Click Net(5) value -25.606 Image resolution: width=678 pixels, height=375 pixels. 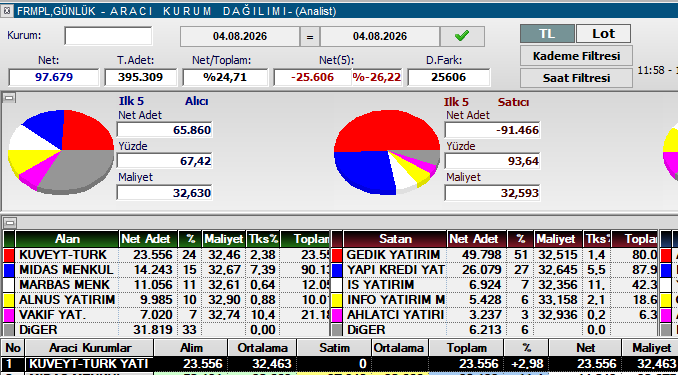coord(313,77)
